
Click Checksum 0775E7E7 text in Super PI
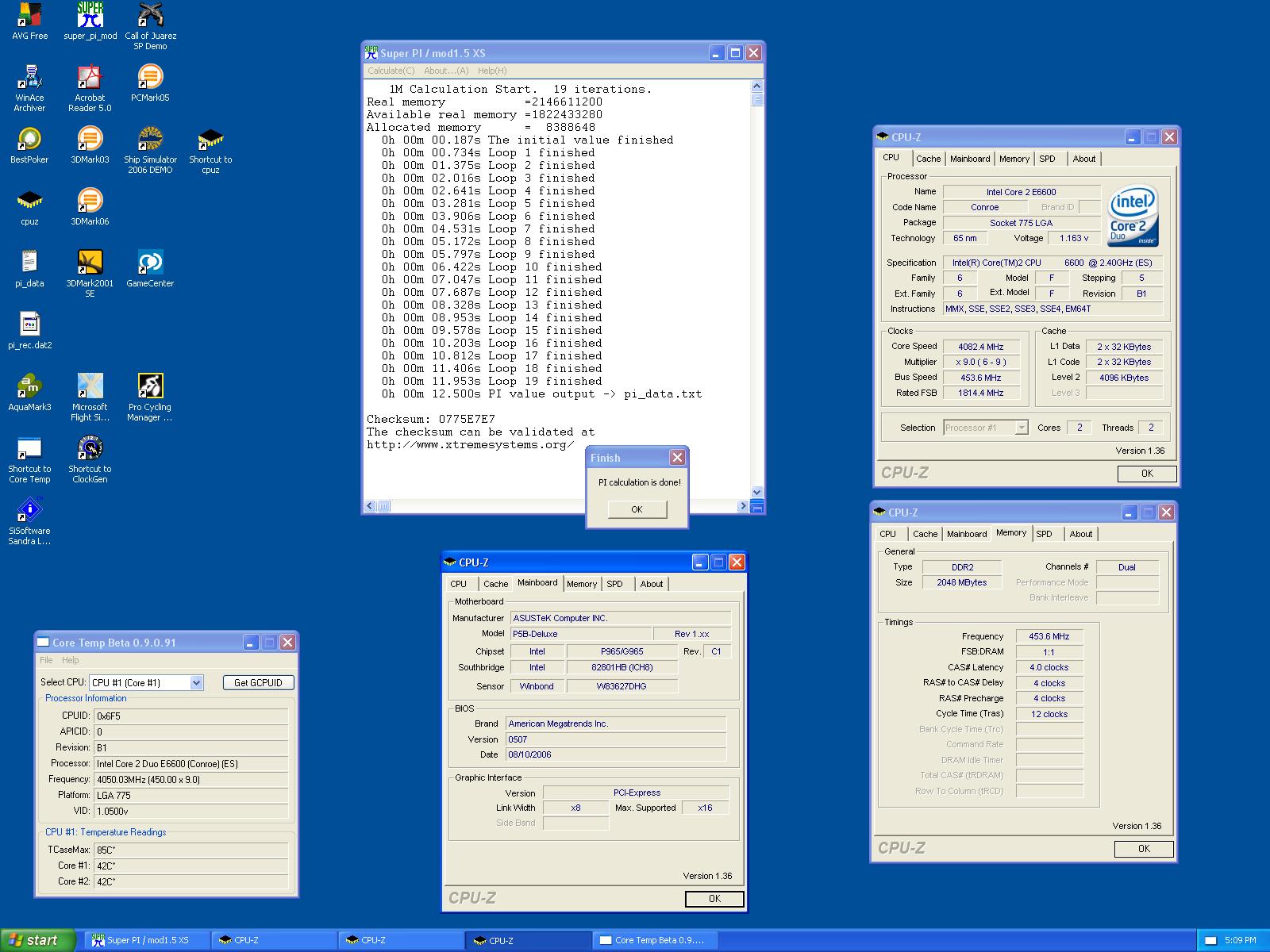[430, 419]
